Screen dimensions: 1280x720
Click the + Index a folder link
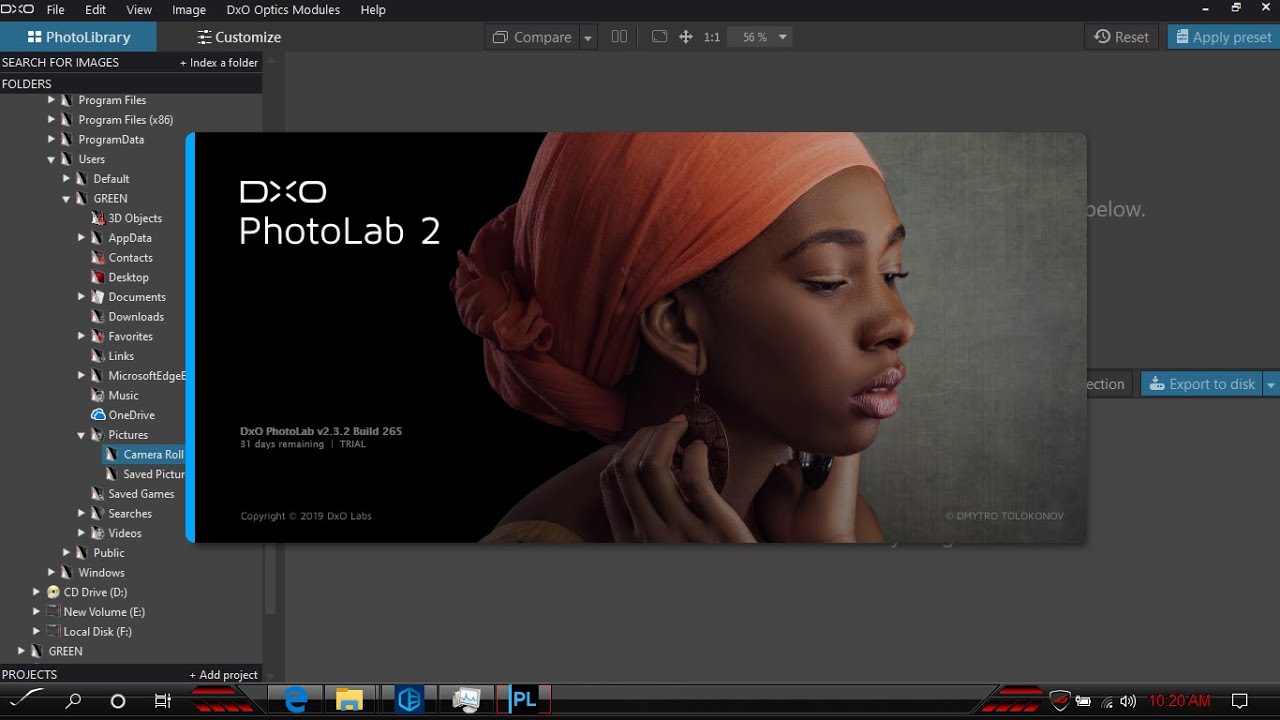click(219, 62)
